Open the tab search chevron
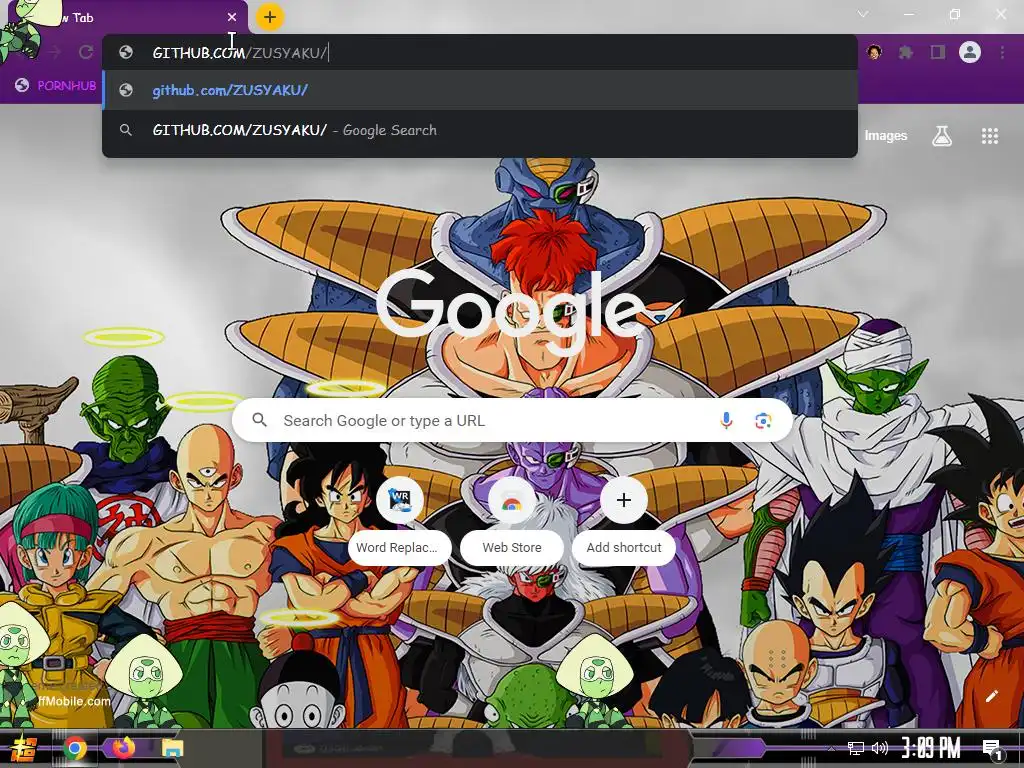 (x=863, y=14)
